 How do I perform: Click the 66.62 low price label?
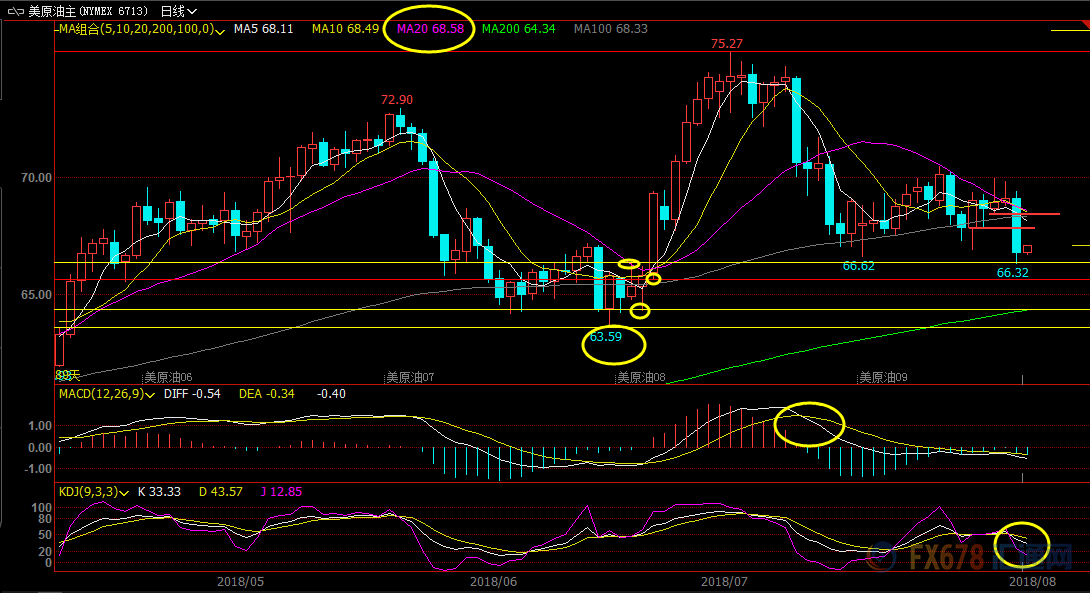tap(859, 266)
